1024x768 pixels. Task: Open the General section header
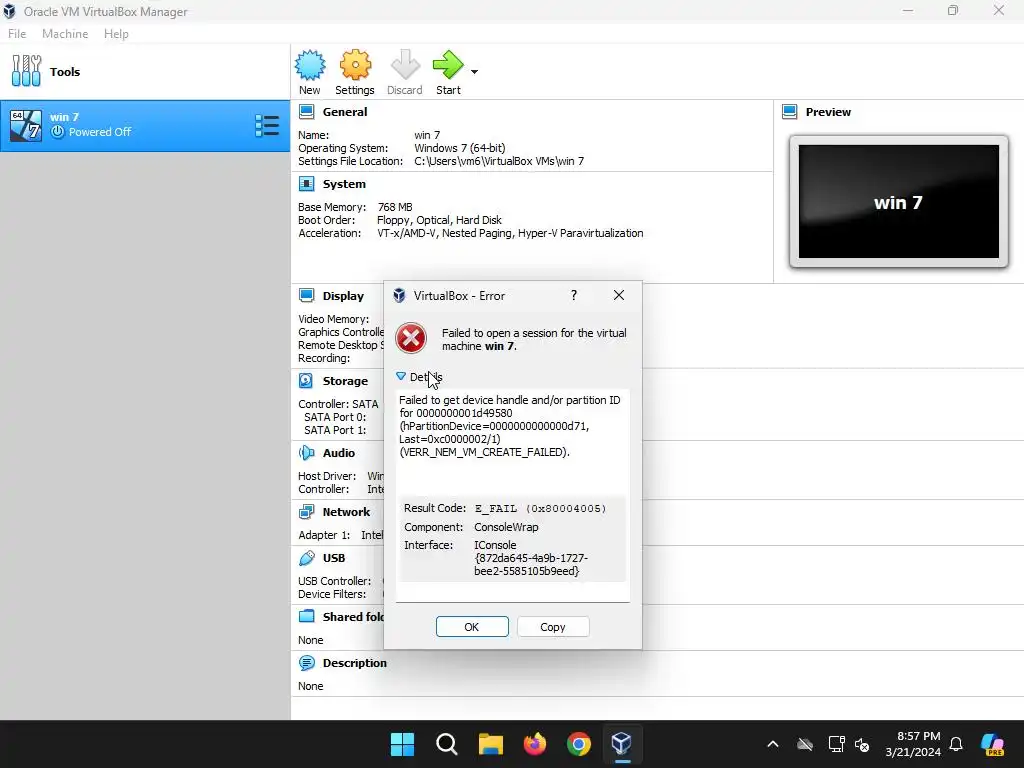point(345,112)
